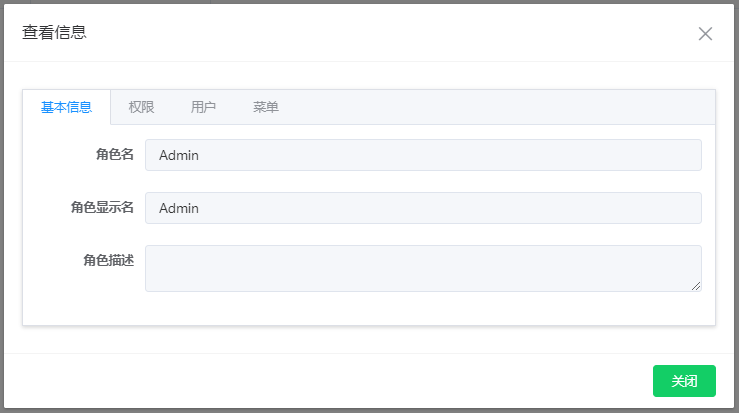Close the 查看信息 dialog with X icon
The width and height of the screenshot is (739, 413).
[705, 34]
